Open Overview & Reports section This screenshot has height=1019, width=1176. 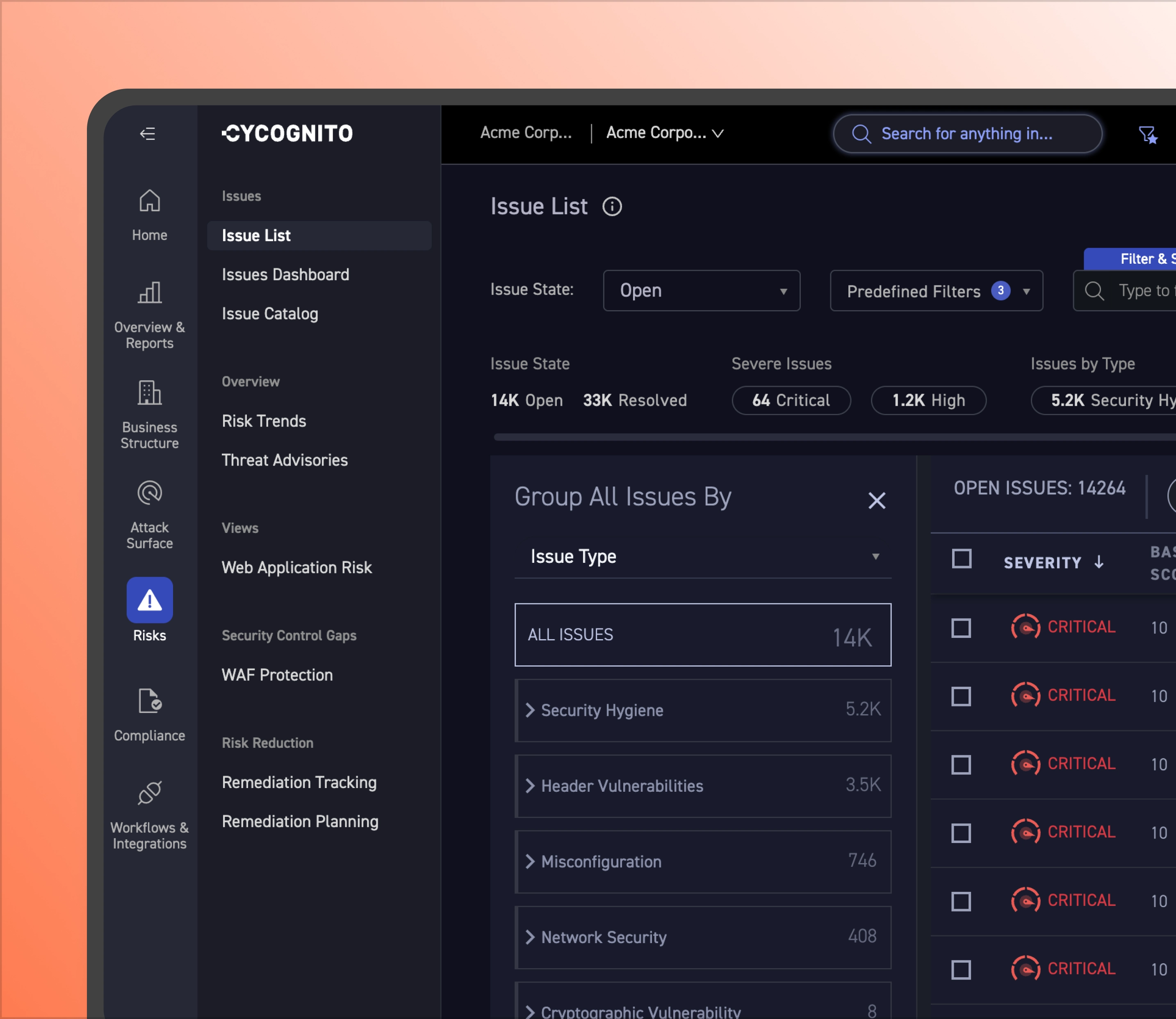[150, 315]
